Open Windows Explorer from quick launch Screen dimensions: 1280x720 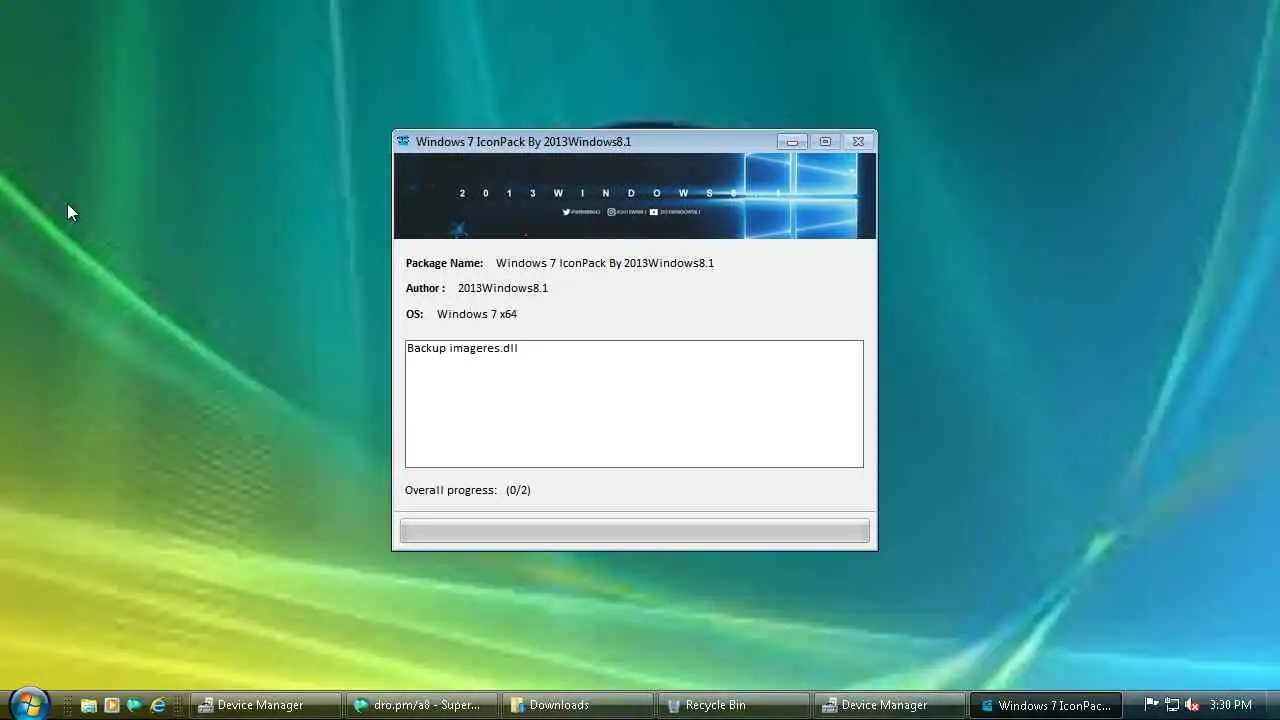pyautogui.click(x=89, y=705)
